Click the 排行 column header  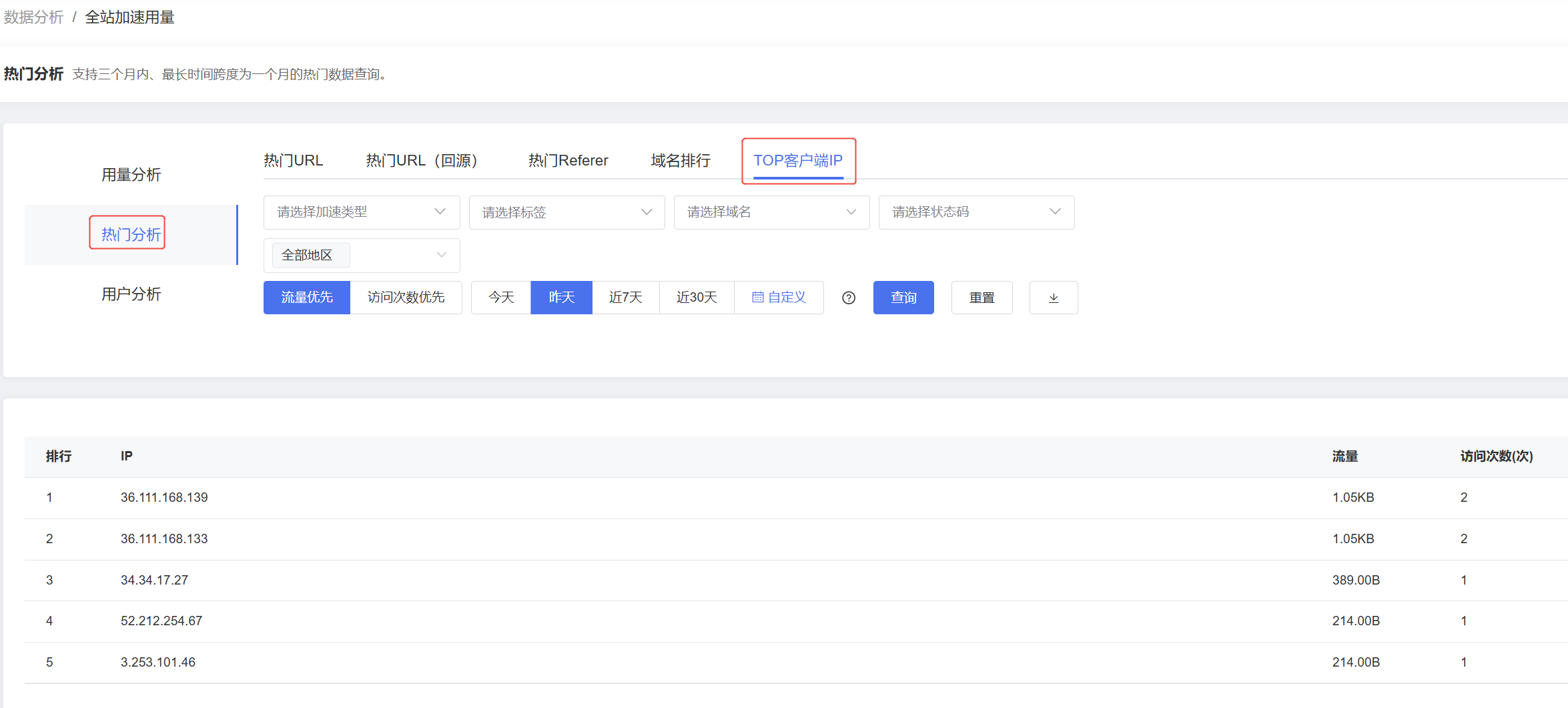coord(59,456)
